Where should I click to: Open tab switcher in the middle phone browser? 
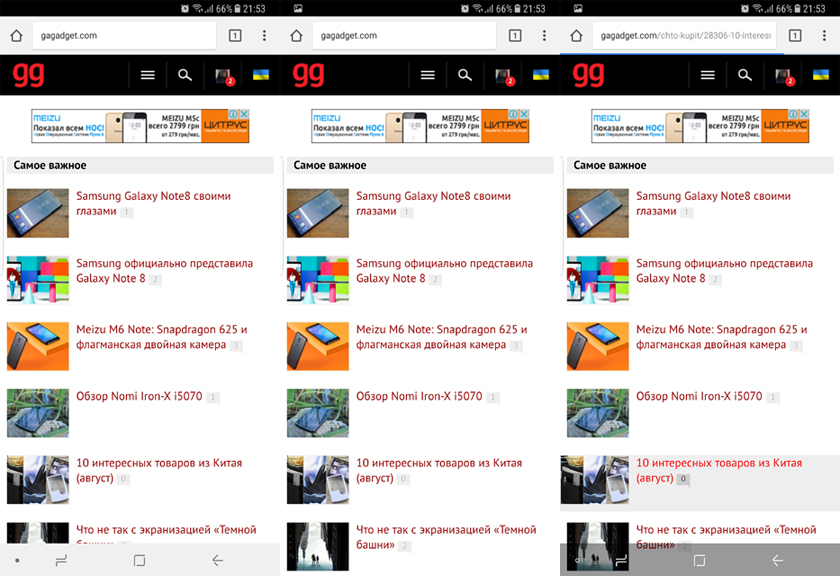pyautogui.click(x=515, y=36)
